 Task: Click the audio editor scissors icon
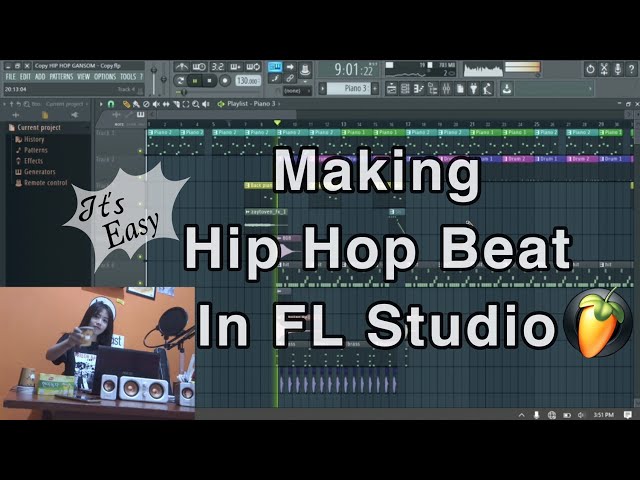[x=604, y=69]
